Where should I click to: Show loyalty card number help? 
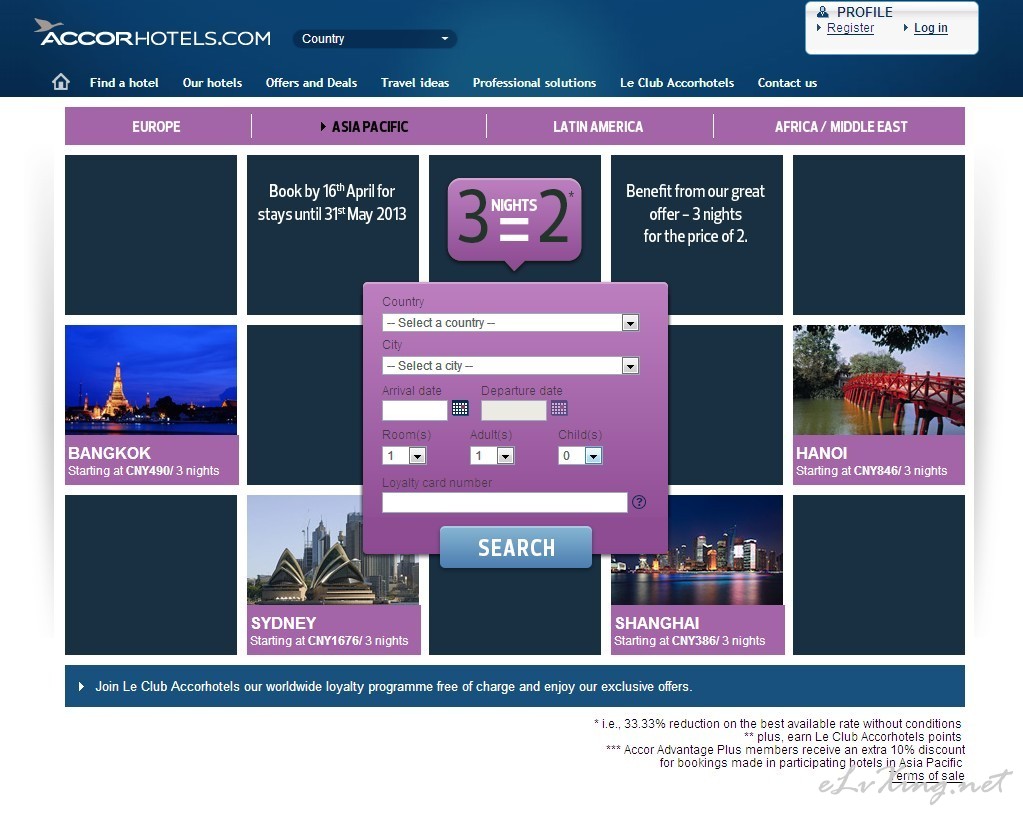click(639, 502)
